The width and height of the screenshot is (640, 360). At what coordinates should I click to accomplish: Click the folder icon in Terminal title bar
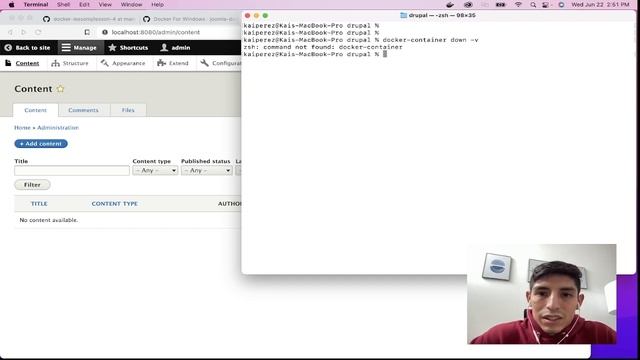click(x=403, y=16)
